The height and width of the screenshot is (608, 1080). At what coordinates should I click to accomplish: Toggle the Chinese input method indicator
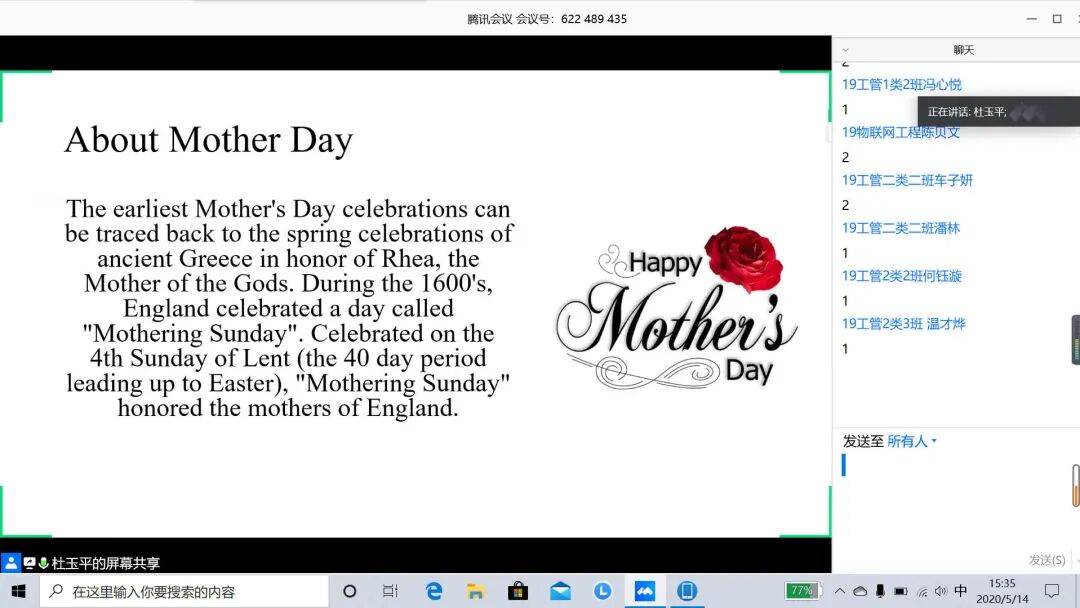[961, 591]
